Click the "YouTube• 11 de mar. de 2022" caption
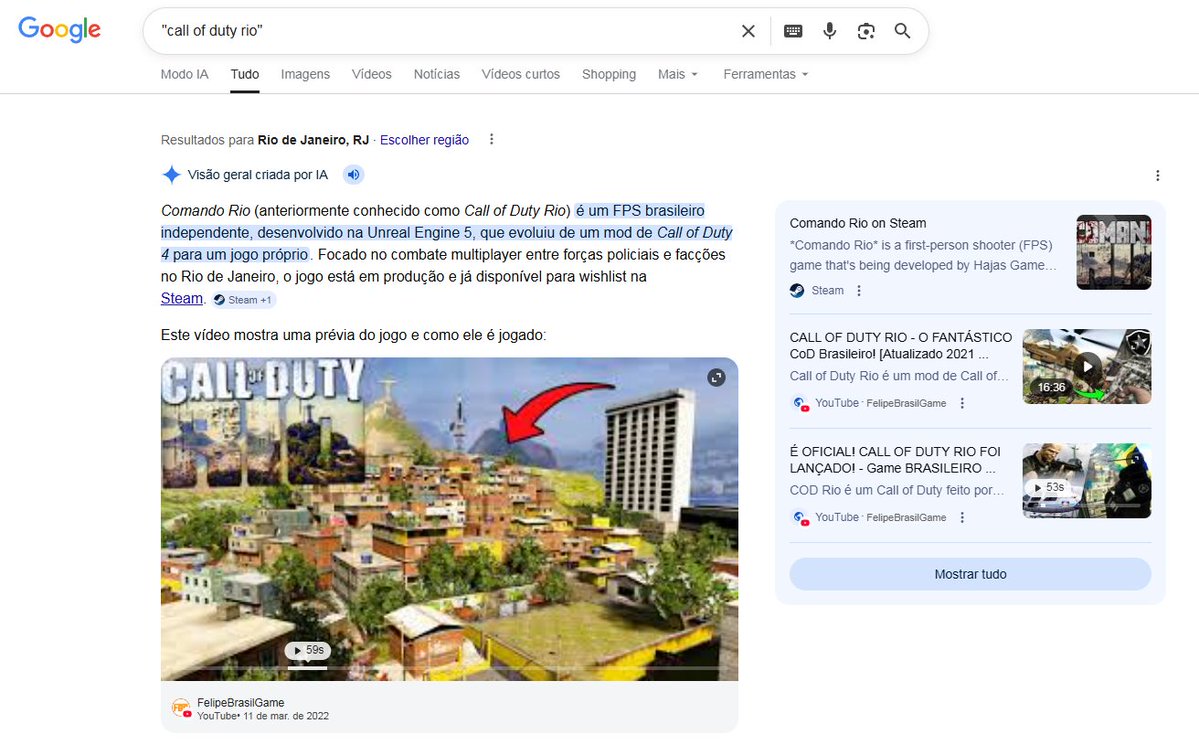The image size is (1199, 745). click(263, 716)
